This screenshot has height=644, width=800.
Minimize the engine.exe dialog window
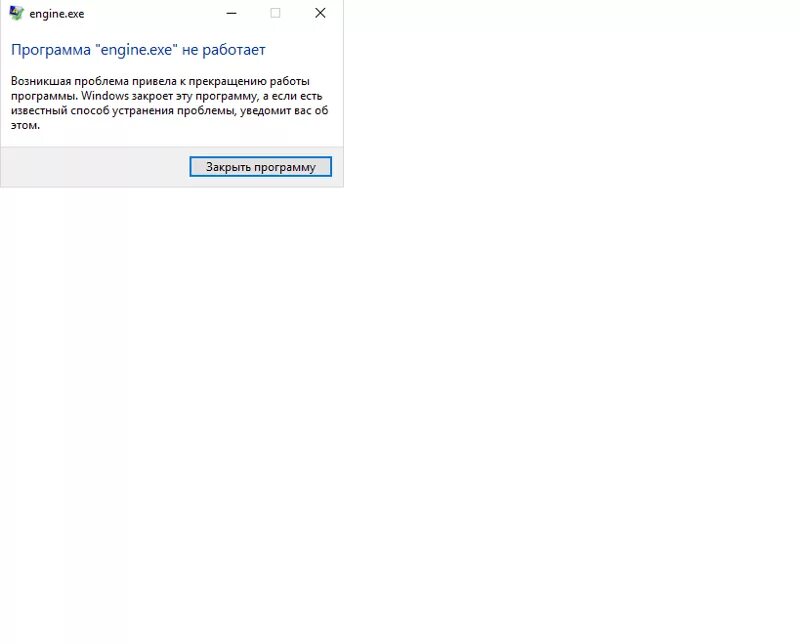tap(232, 13)
